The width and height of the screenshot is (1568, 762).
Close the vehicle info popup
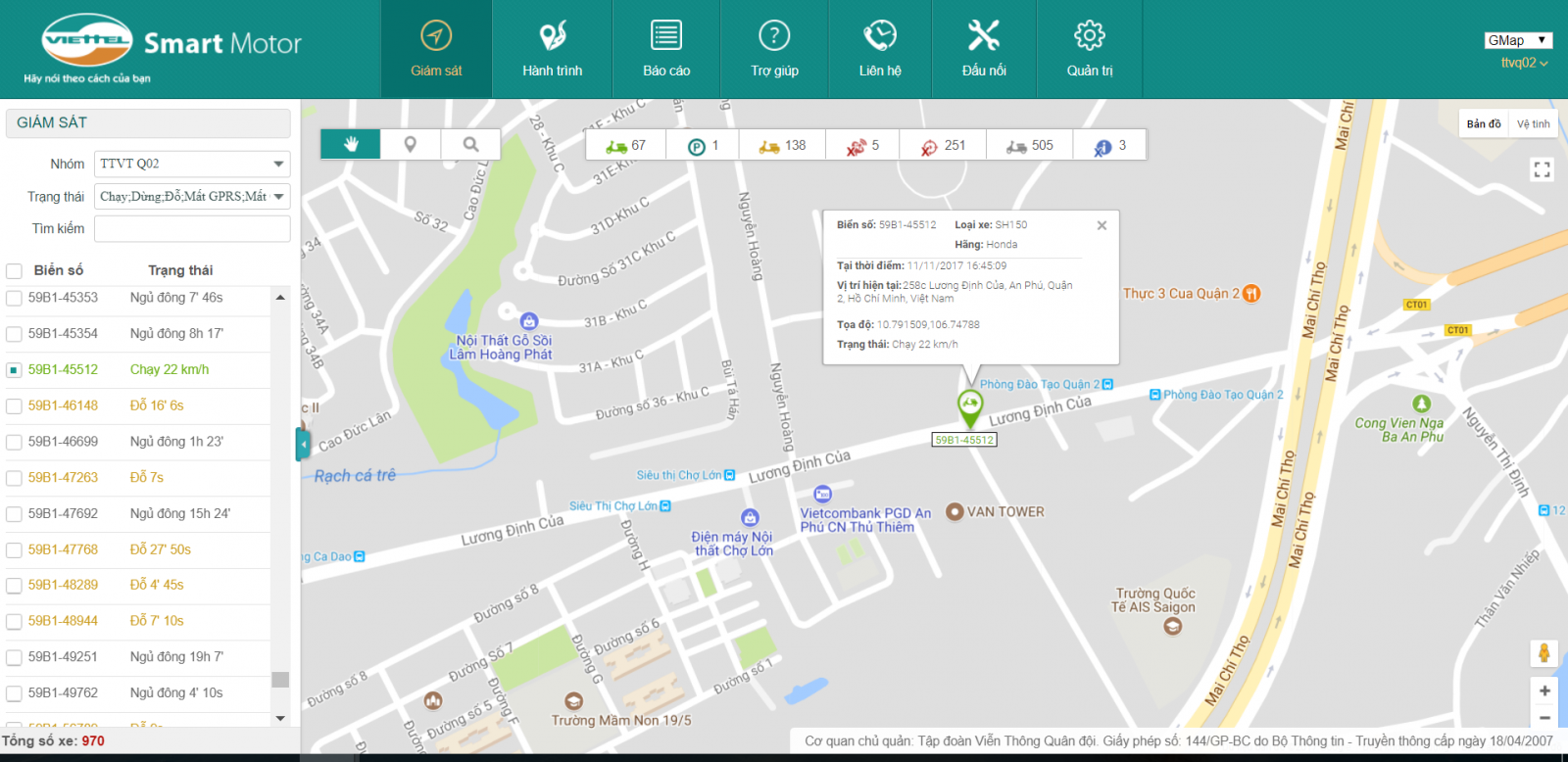[1102, 225]
